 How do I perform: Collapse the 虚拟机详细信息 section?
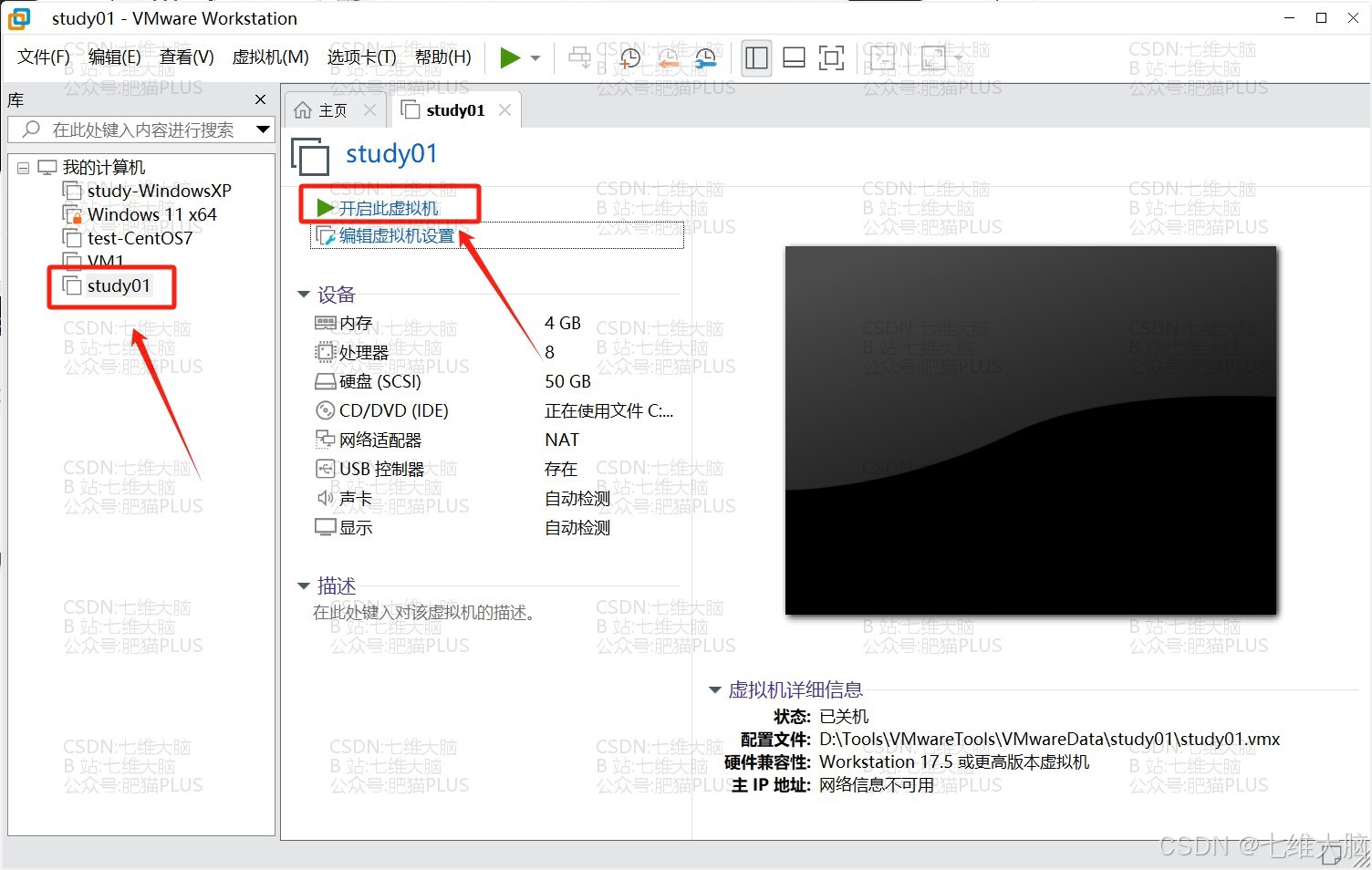tap(715, 689)
